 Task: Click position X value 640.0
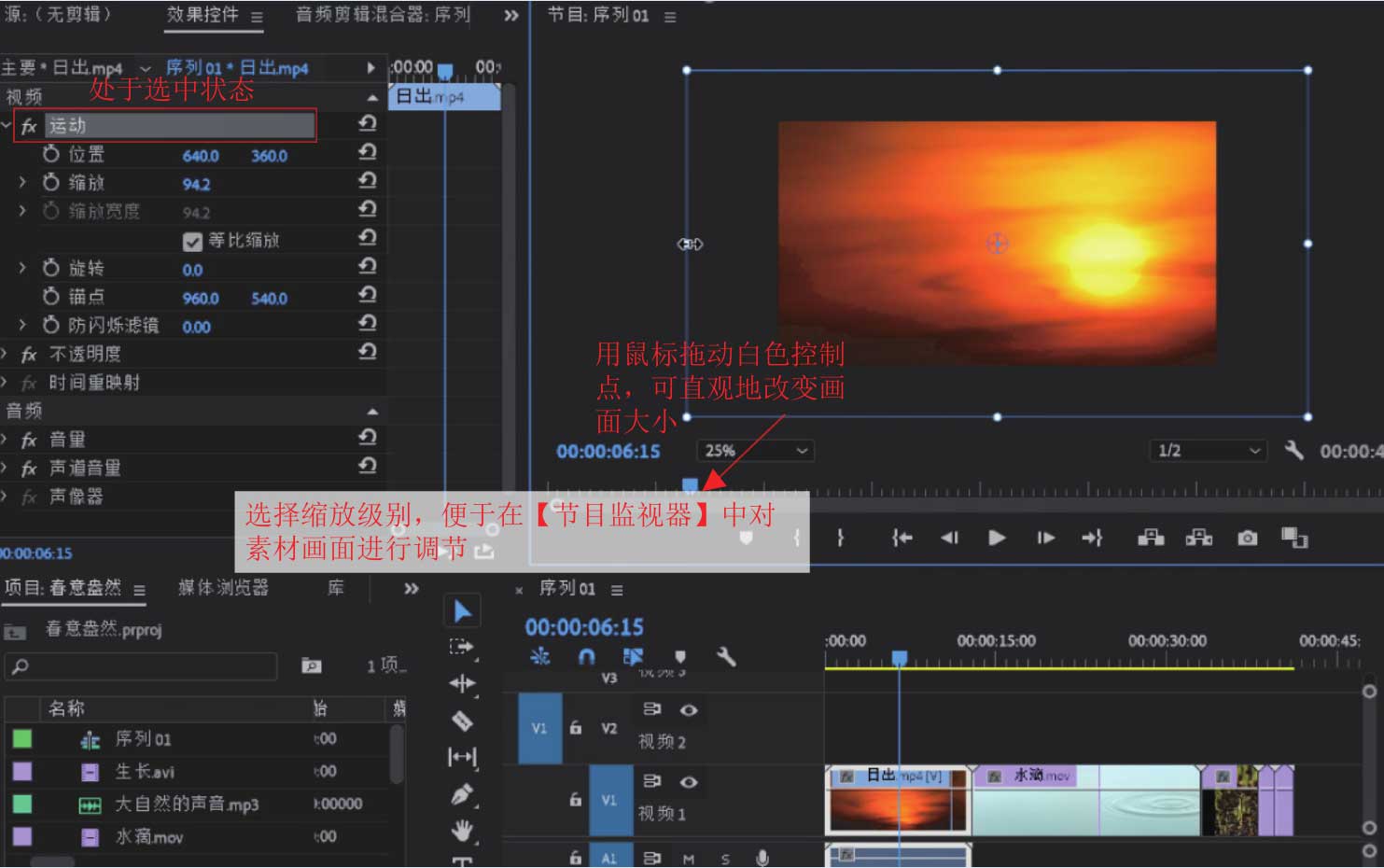pos(201,156)
